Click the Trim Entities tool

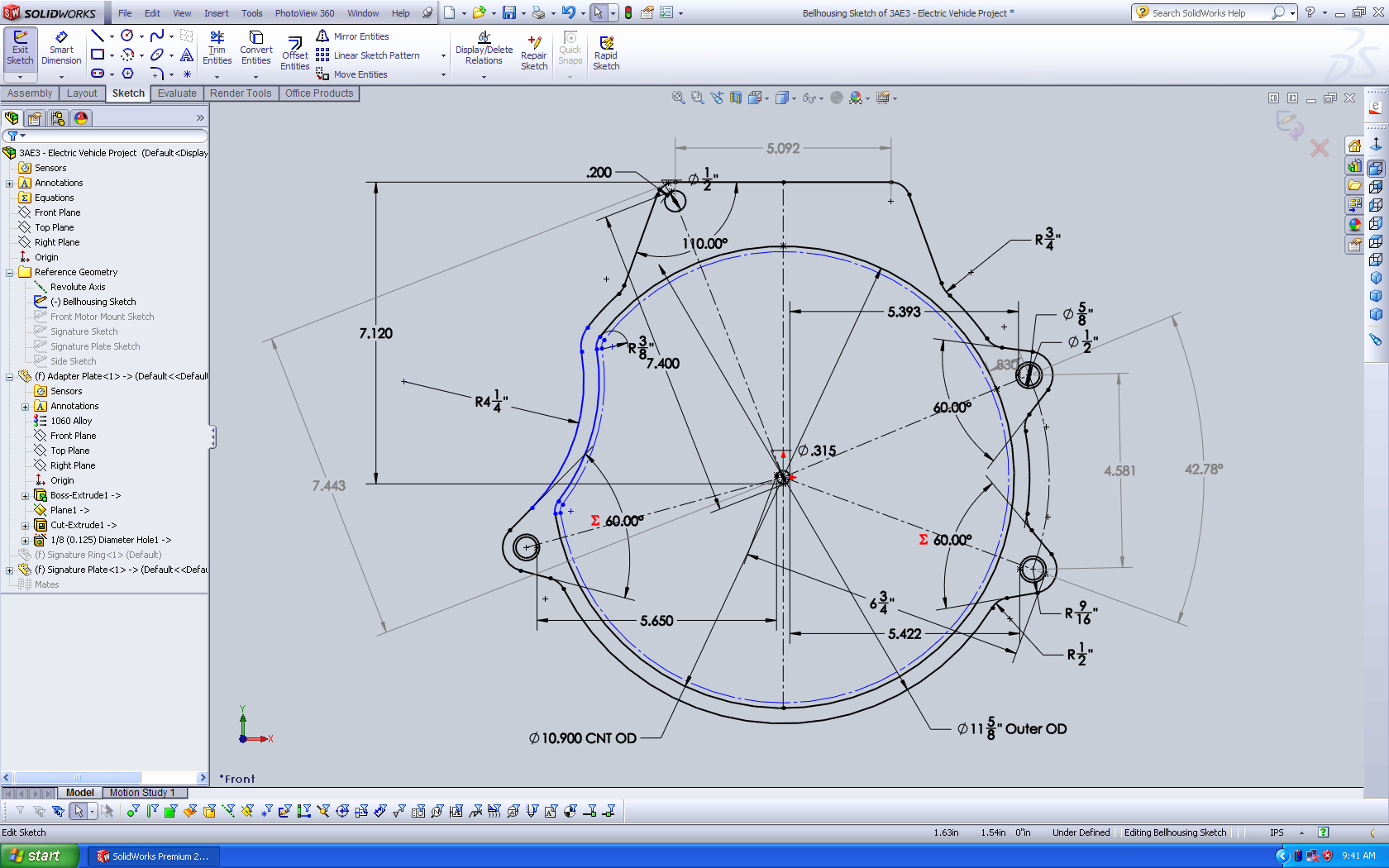pos(217,49)
